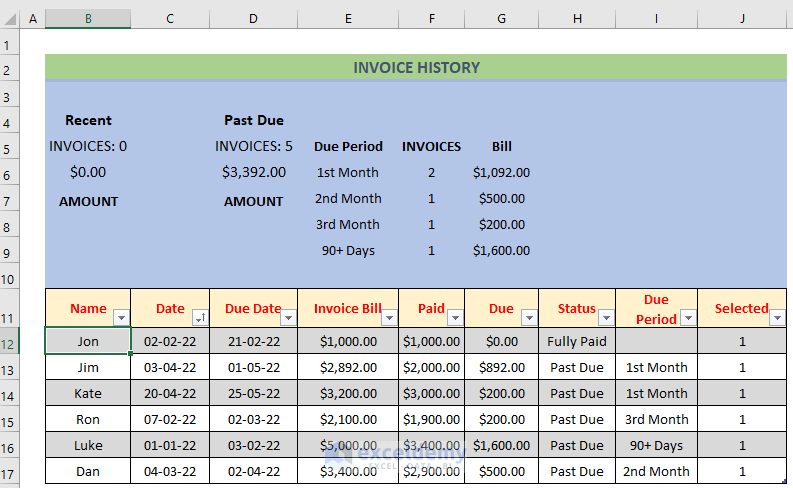Click the Bill summary header

pyautogui.click(x=501, y=147)
